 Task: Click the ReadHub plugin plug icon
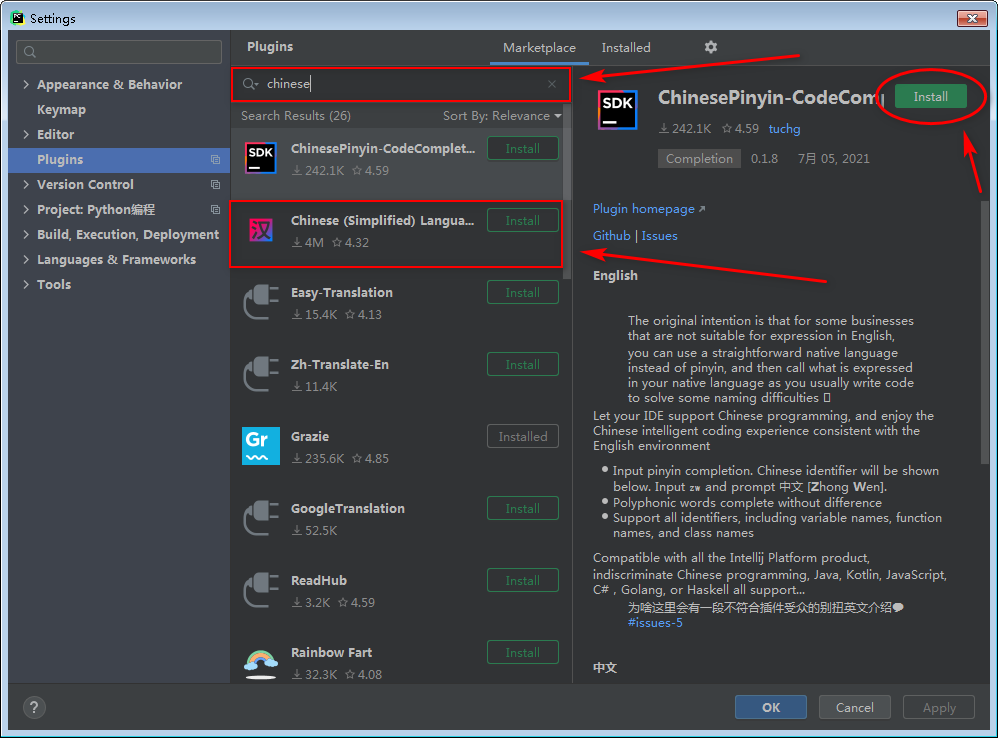pyautogui.click(x=261, y=590)
